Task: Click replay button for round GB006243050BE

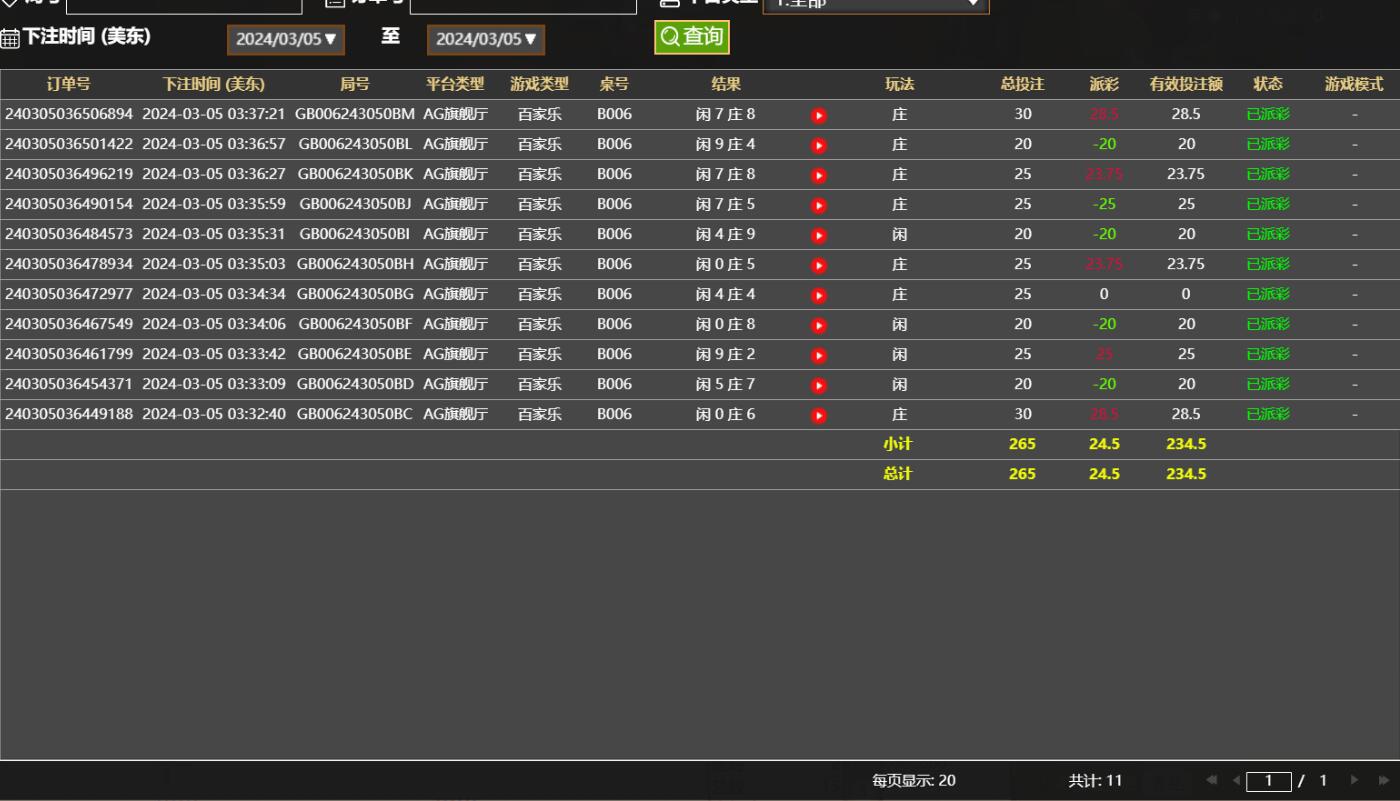Action: [819, 355]
